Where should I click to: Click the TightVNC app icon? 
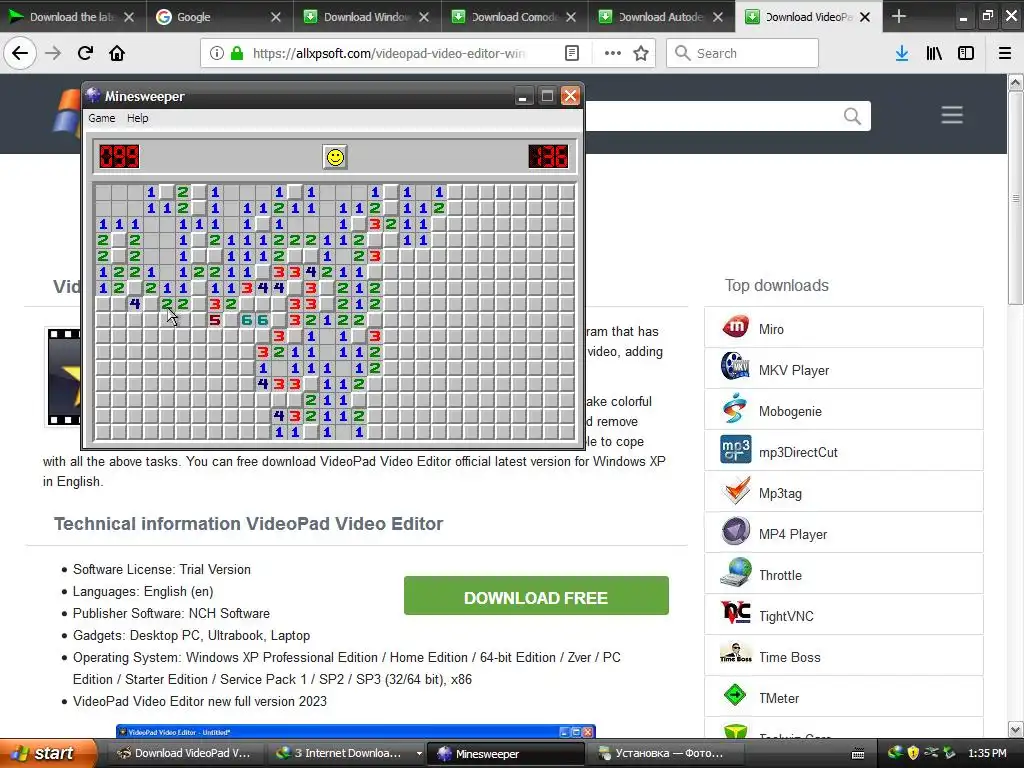(735, 613)
